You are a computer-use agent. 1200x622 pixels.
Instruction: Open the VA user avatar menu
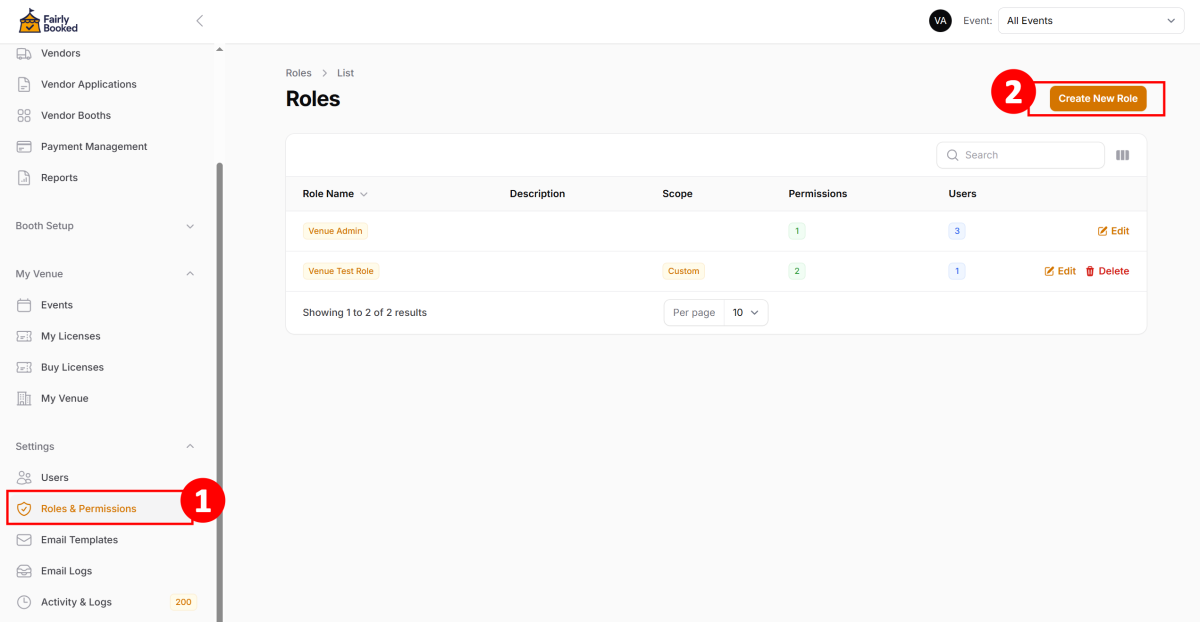pos(940,21)
